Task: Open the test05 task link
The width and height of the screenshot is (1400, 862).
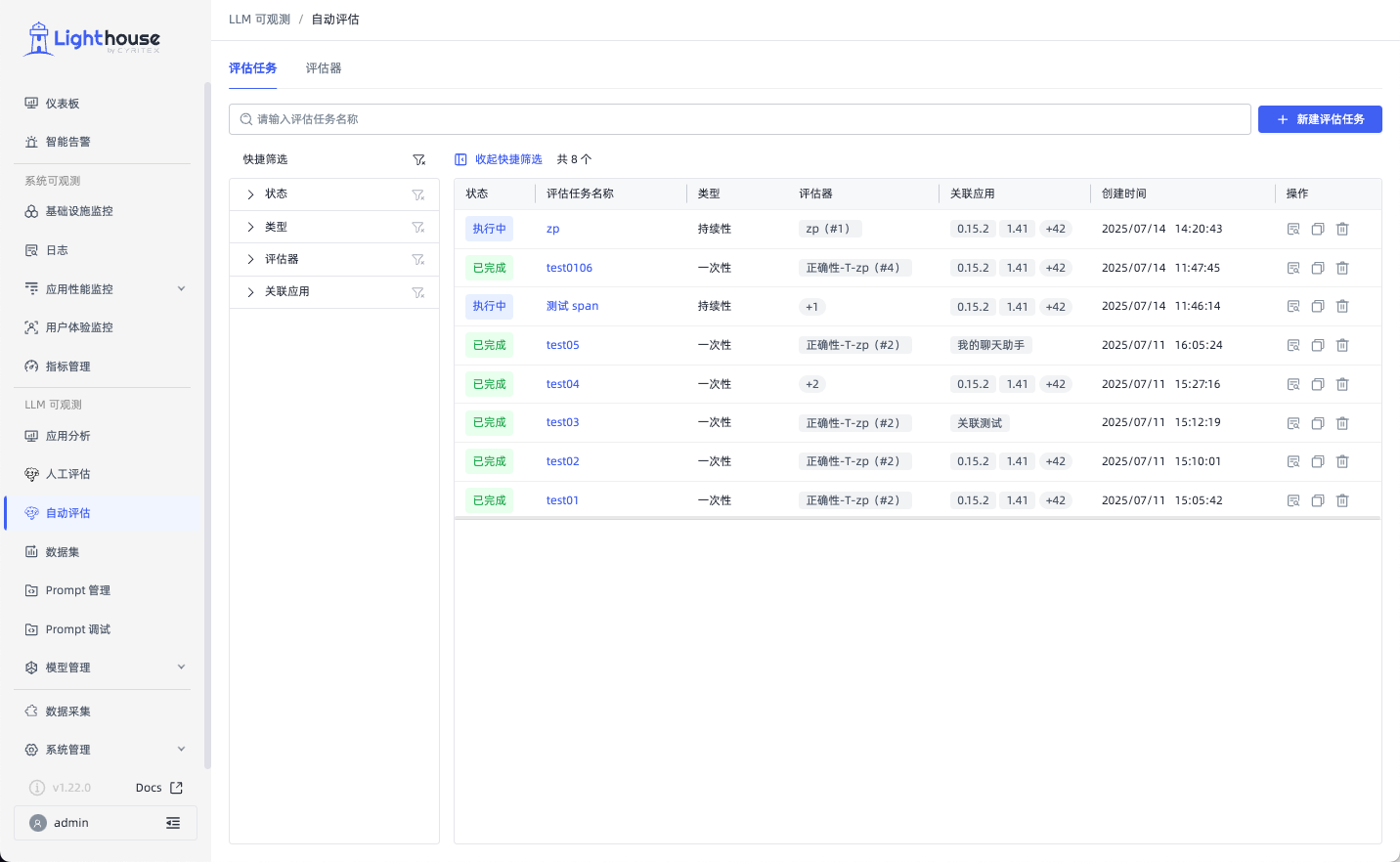Action: click(x=562, y=345)
